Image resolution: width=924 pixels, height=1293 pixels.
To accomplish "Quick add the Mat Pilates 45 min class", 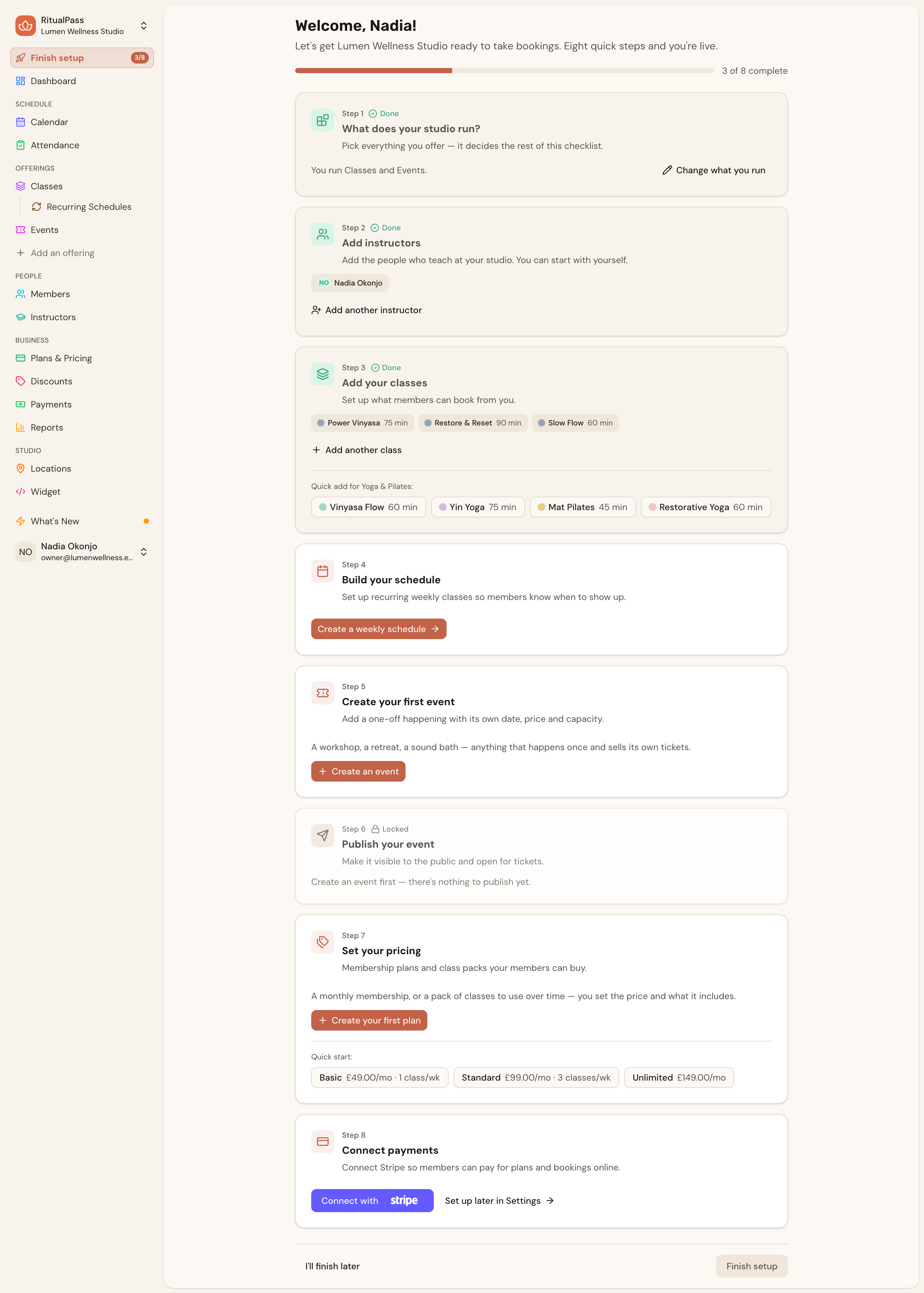I will click(582, 507).
